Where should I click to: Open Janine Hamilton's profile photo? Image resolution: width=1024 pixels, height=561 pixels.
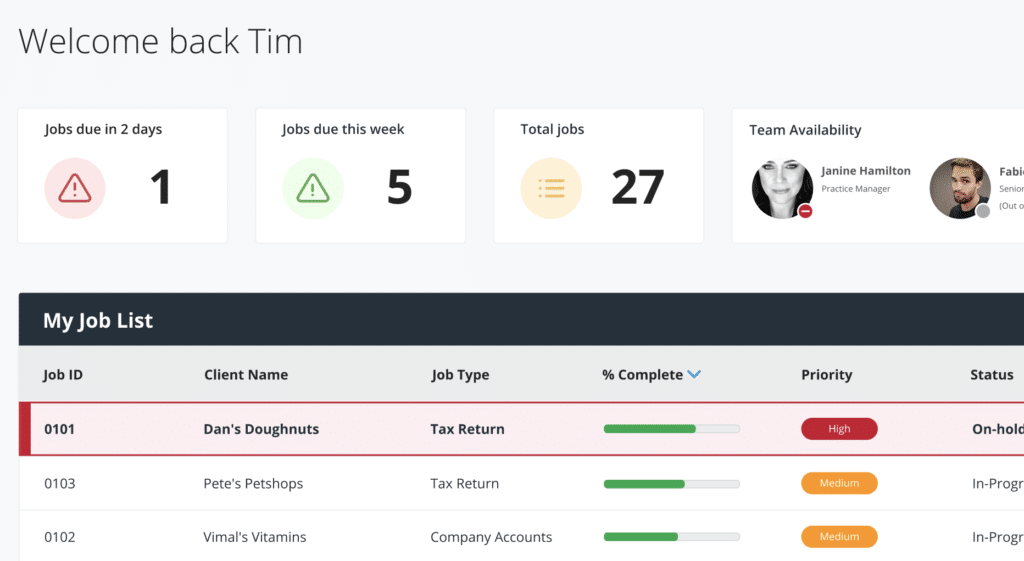(782, 187)
